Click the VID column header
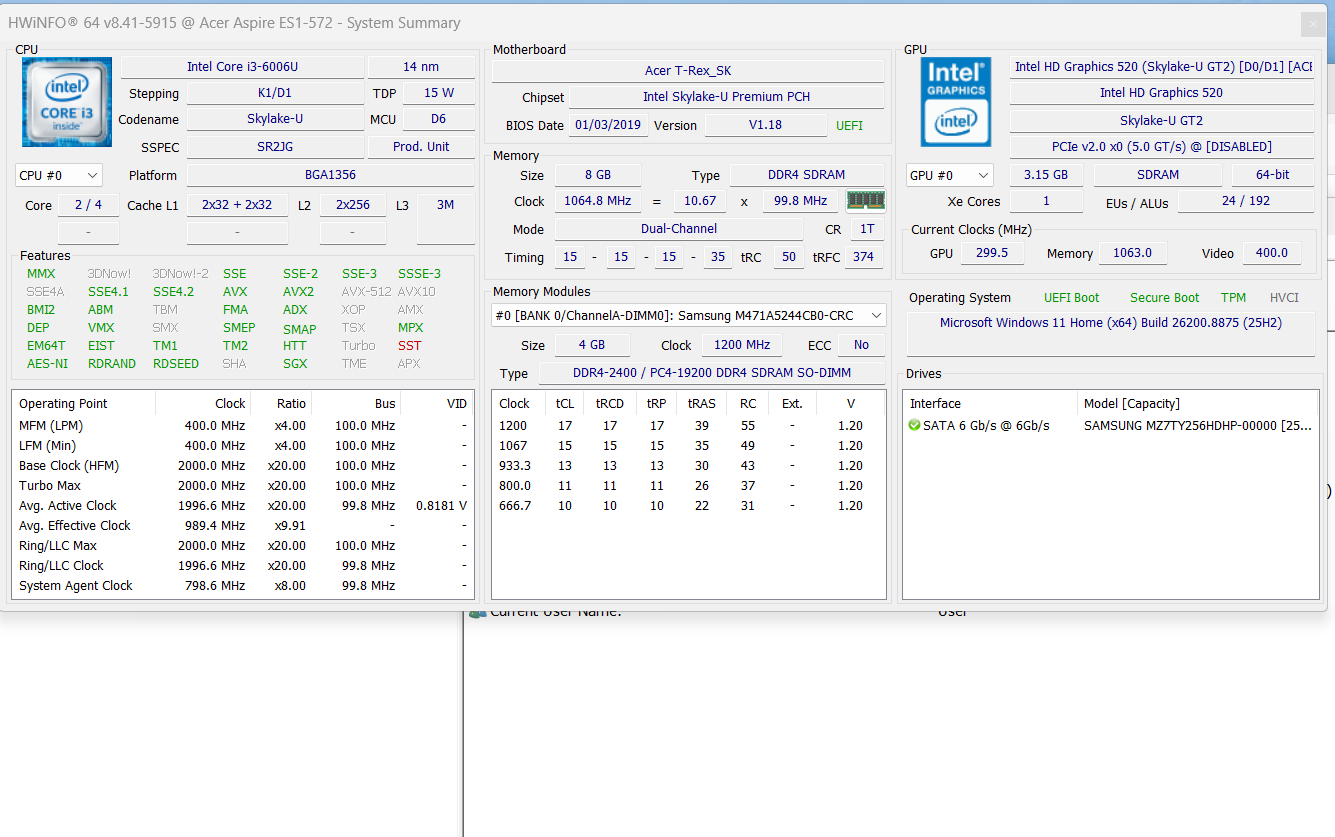 (x=438, y=404)
